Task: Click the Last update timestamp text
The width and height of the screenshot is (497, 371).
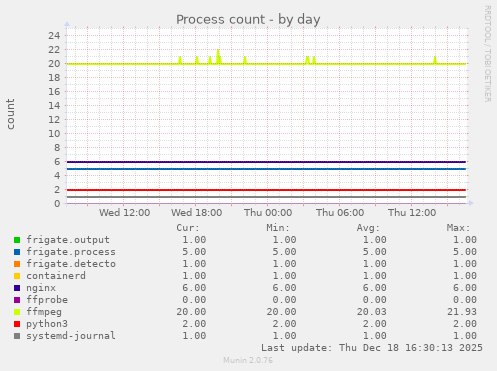Action: (x=372, y=348)
